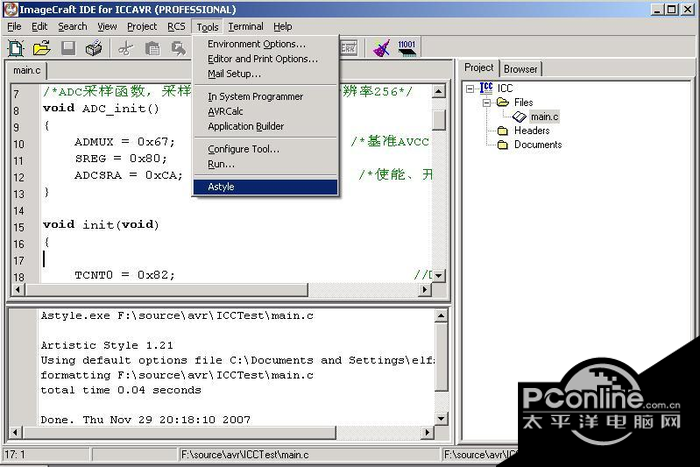This screenshot has height=467, width=700.
Task: Open a file using the folder icon
Action: click(x=42, y=48)
